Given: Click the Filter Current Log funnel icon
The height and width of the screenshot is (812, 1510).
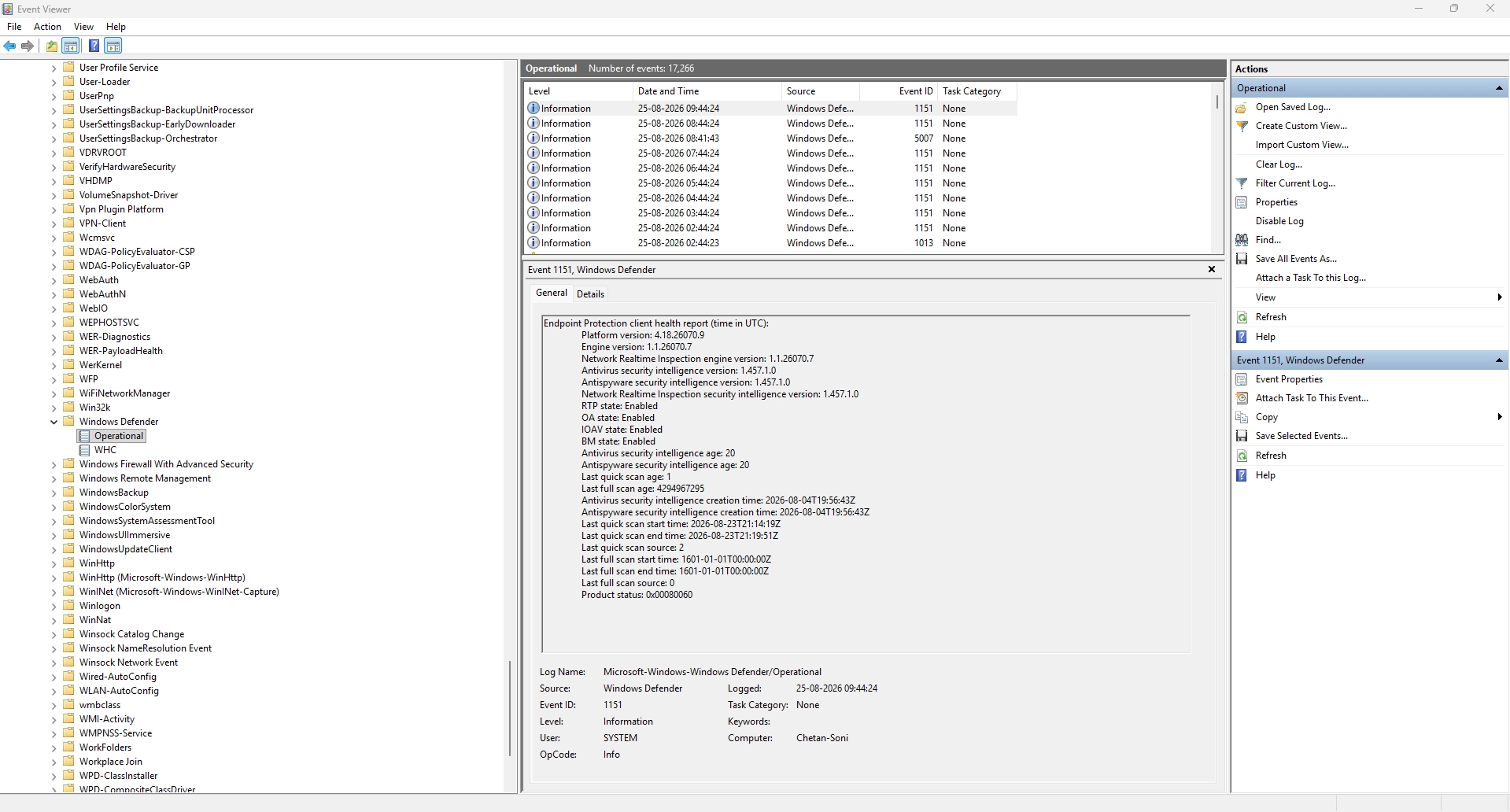Looking at the screenshot, I should pos(1242,183).
